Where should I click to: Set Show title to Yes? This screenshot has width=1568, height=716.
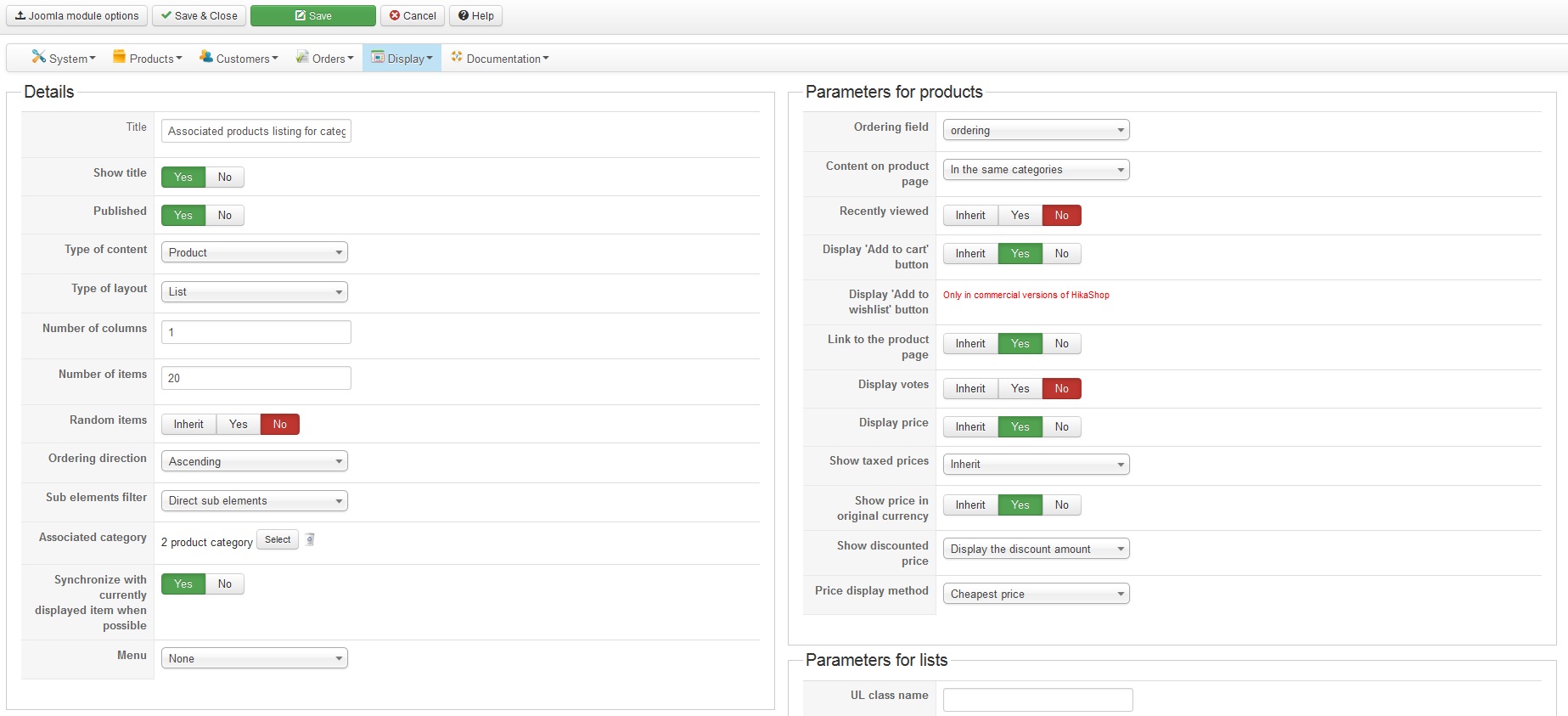(x=183, y=177)
